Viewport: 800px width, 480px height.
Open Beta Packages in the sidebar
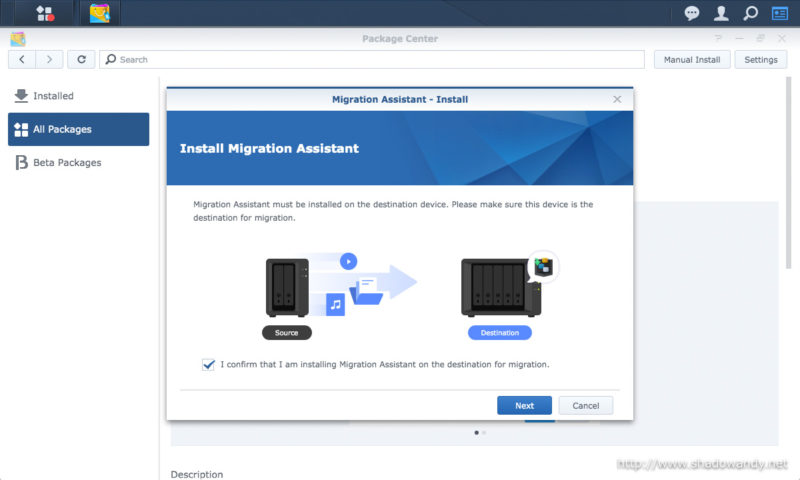pyautogui.click(x=79, y=162)
